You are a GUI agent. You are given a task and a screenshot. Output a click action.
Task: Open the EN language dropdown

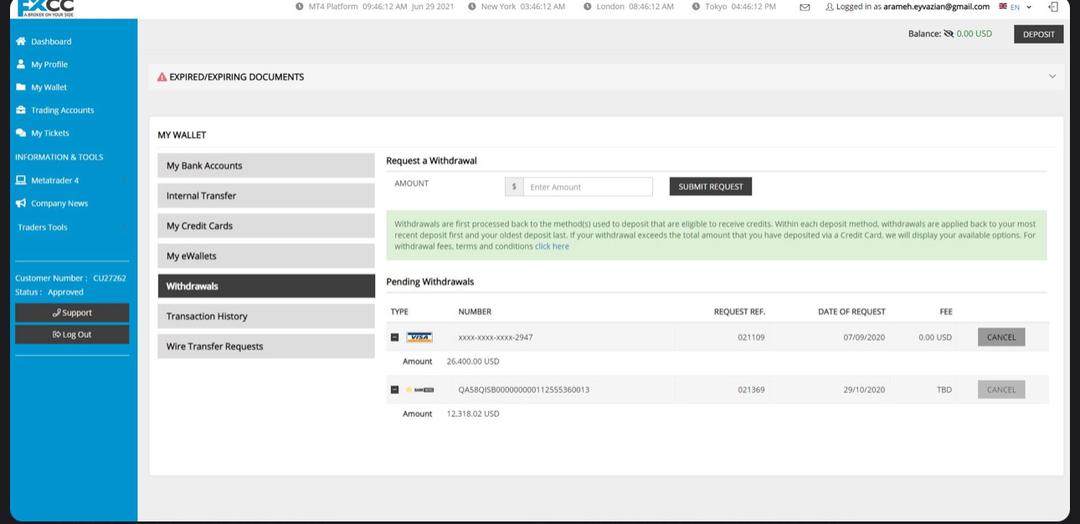tap(1021, 7)
